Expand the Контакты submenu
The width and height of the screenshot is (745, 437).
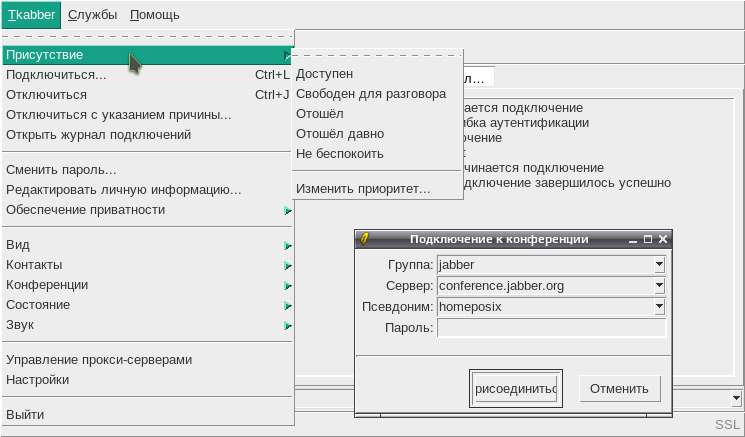148,265
